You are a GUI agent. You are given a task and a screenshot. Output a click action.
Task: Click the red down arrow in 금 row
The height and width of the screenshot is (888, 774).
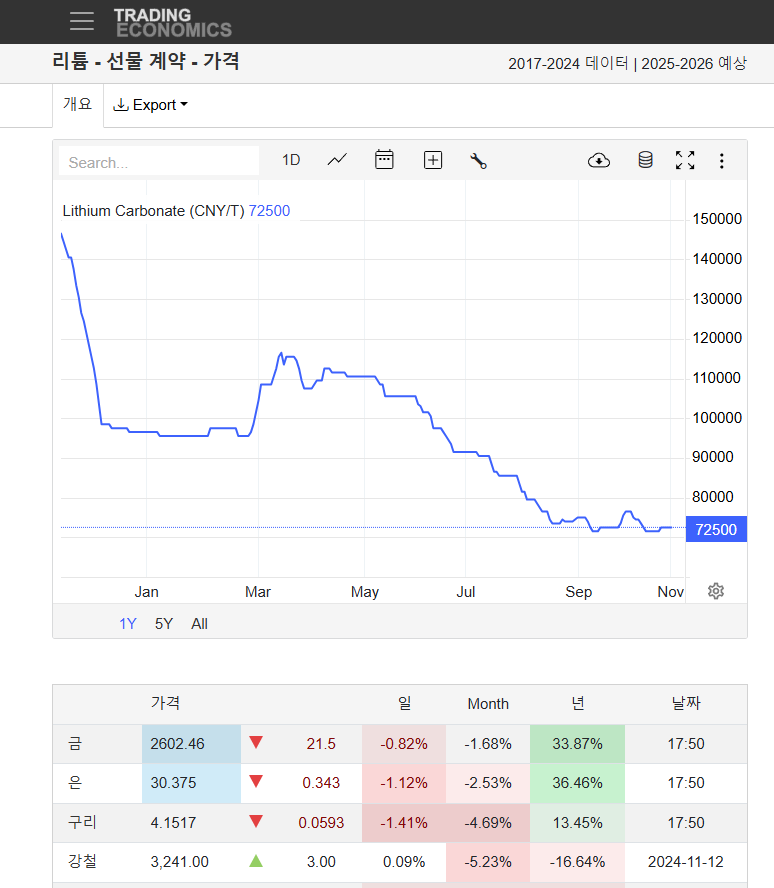256,742
